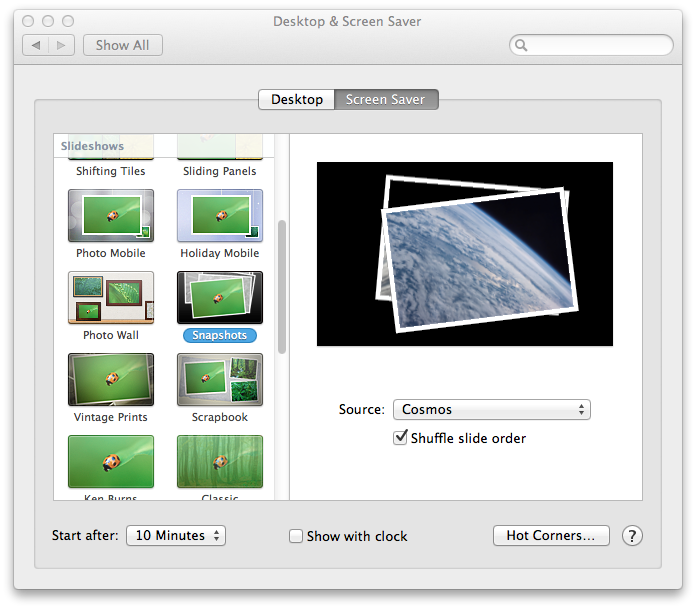Close the Desktop & Screen Saver window

[28, 21]
